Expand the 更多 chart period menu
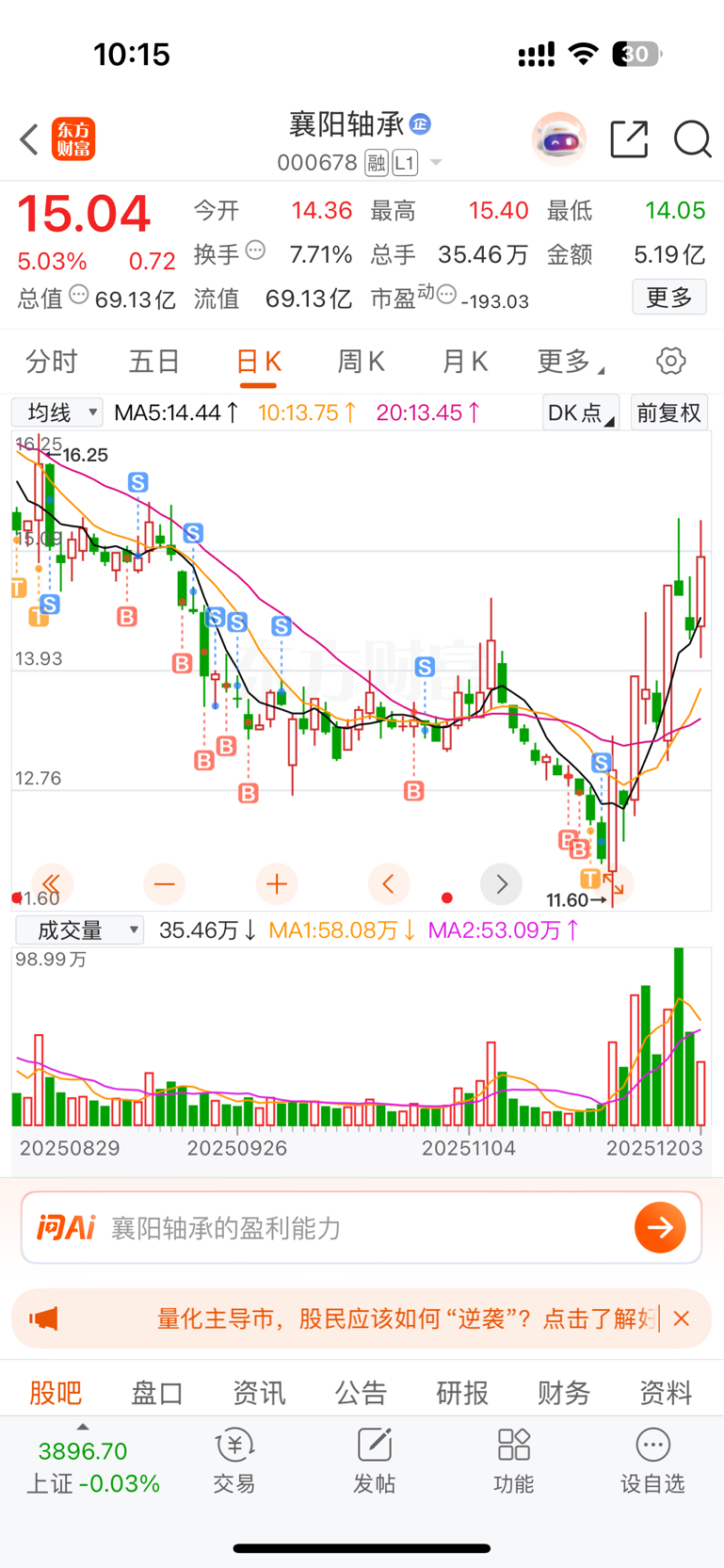724x1568 pixels. [571, 362]
